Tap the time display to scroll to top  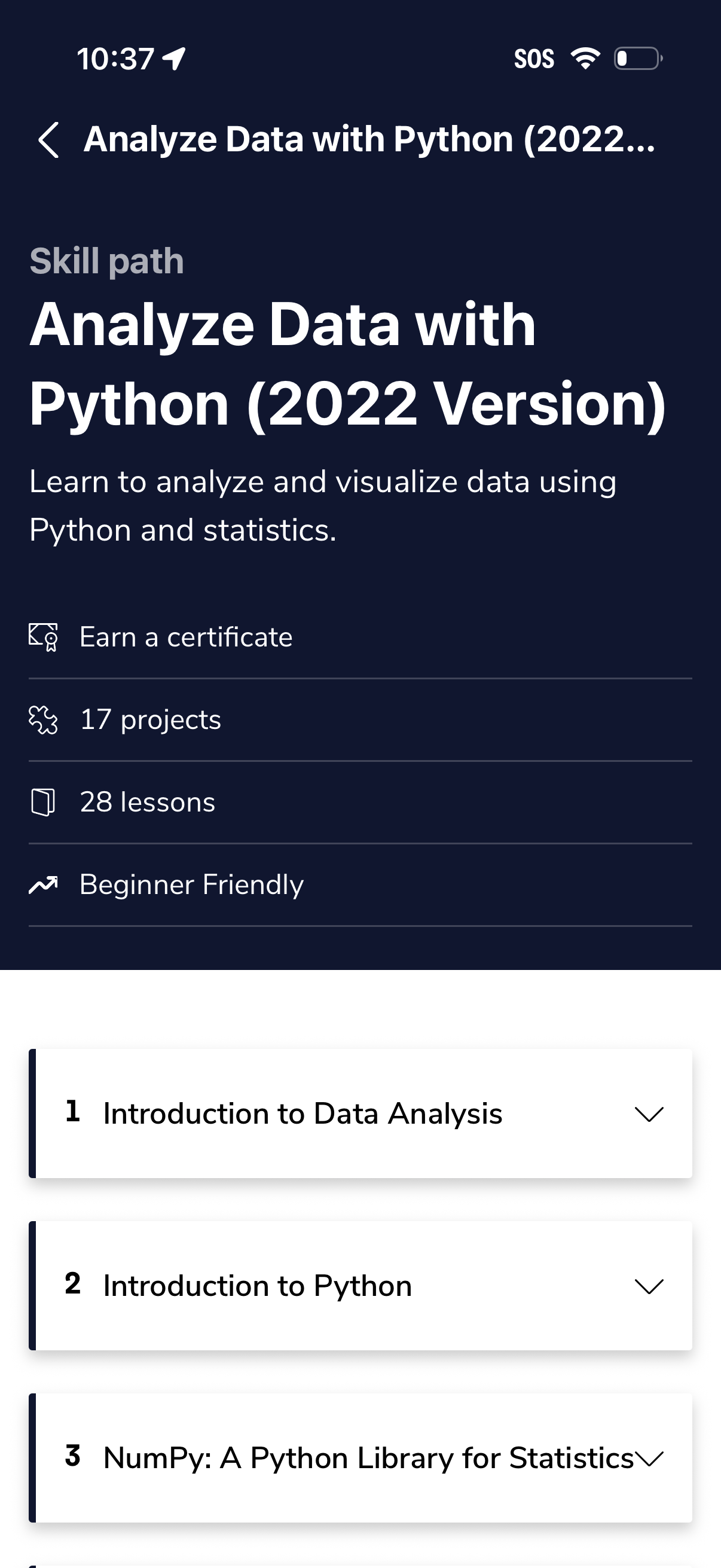tap(115, 58)
